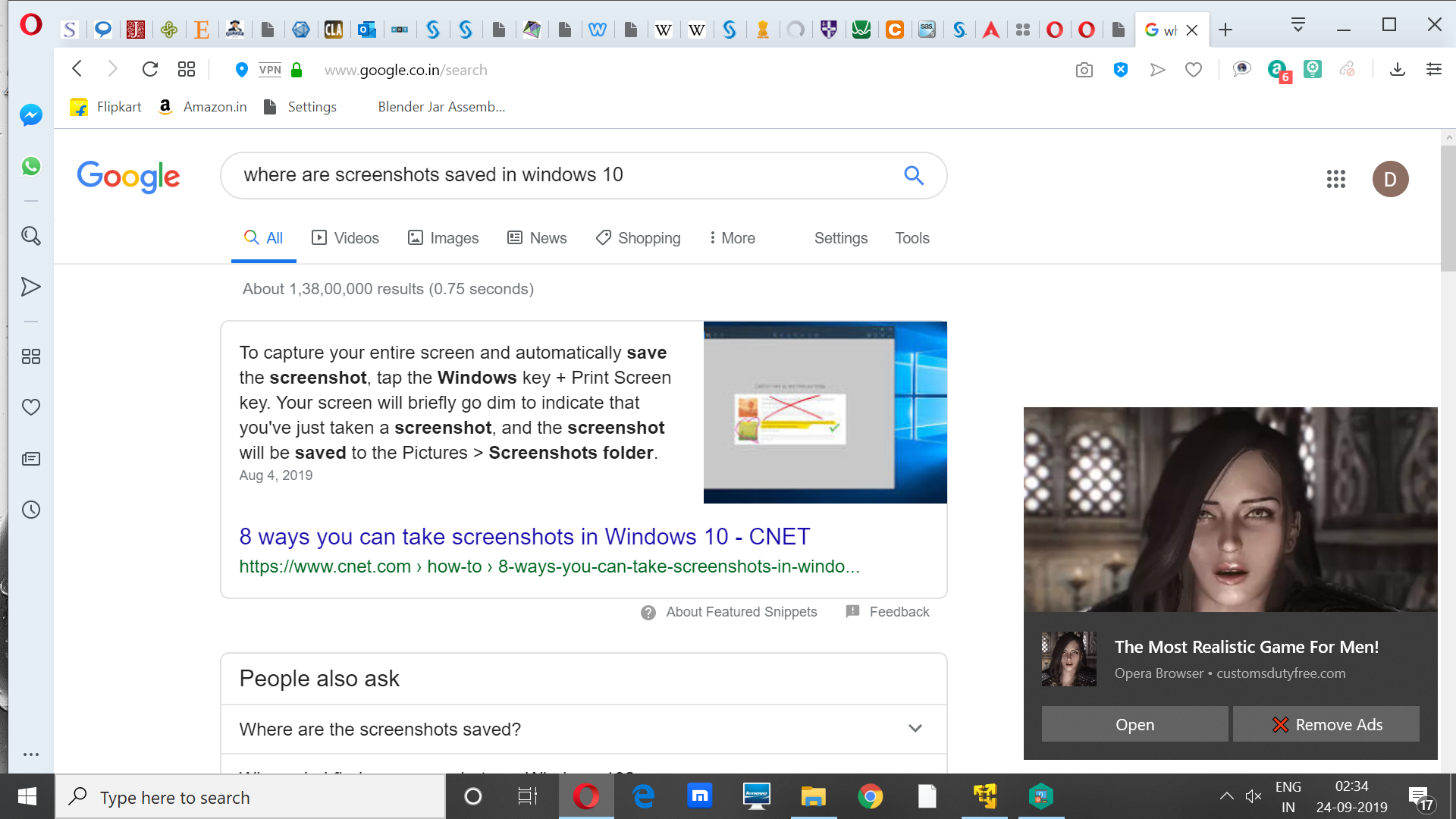
Task: Open Google account avatar D
Action: tap(1390, 179)
